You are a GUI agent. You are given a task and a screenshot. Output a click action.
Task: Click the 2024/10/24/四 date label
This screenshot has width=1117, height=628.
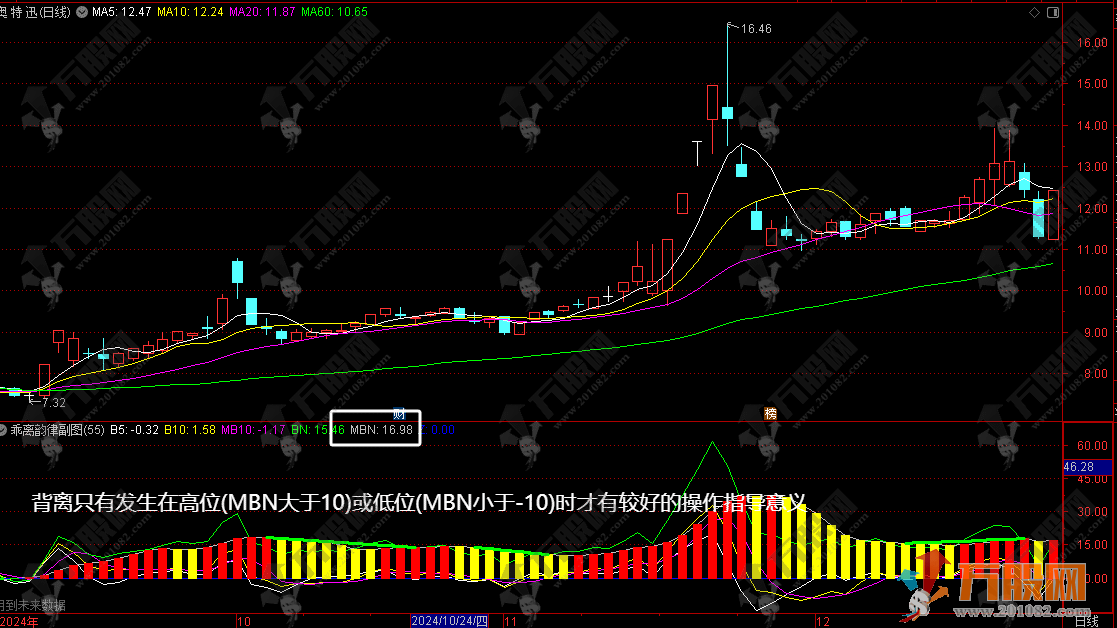[x=450, y=621]
